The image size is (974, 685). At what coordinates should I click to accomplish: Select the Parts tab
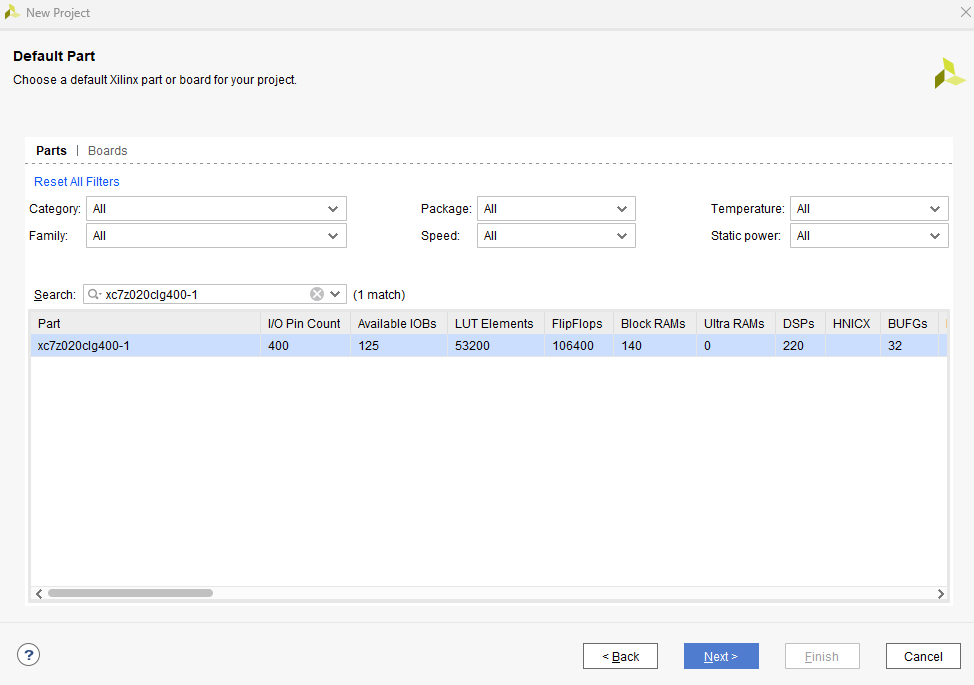(51, 151)
